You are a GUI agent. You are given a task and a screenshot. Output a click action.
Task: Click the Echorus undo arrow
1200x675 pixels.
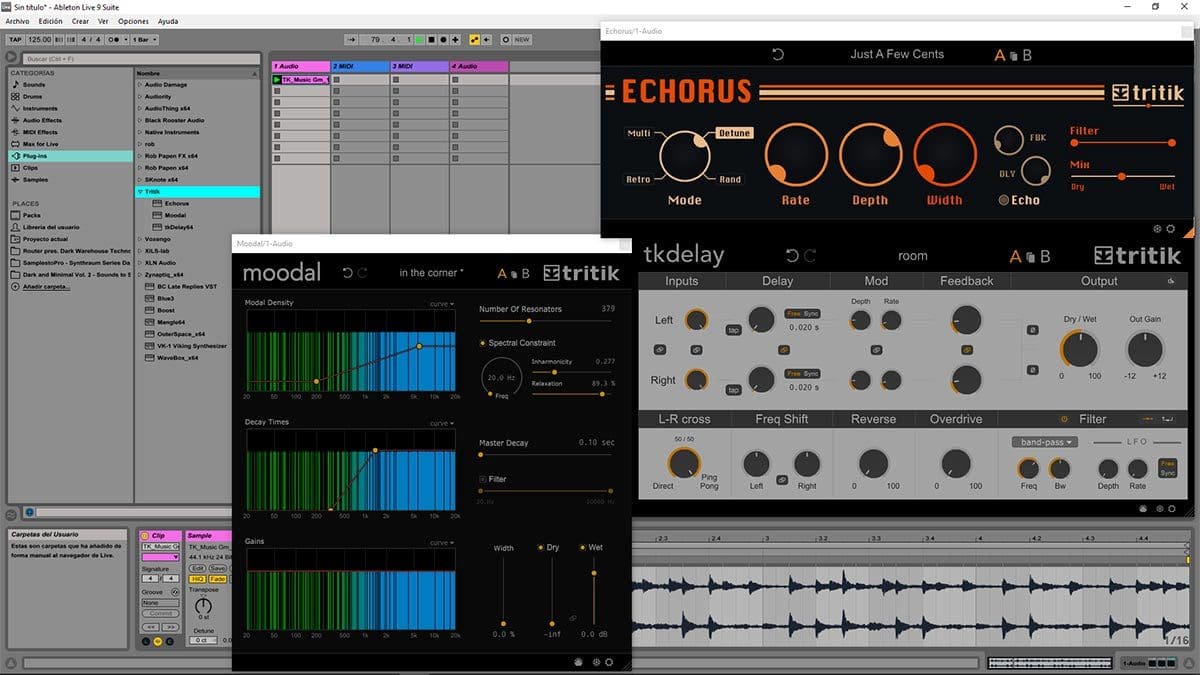coord(778,55)
